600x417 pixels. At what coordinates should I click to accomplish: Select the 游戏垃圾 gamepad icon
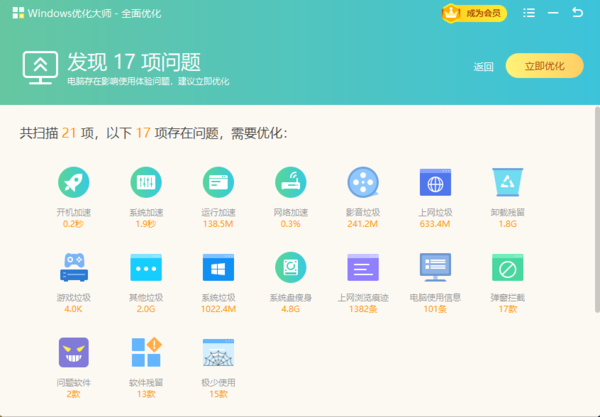pos(74,267)
